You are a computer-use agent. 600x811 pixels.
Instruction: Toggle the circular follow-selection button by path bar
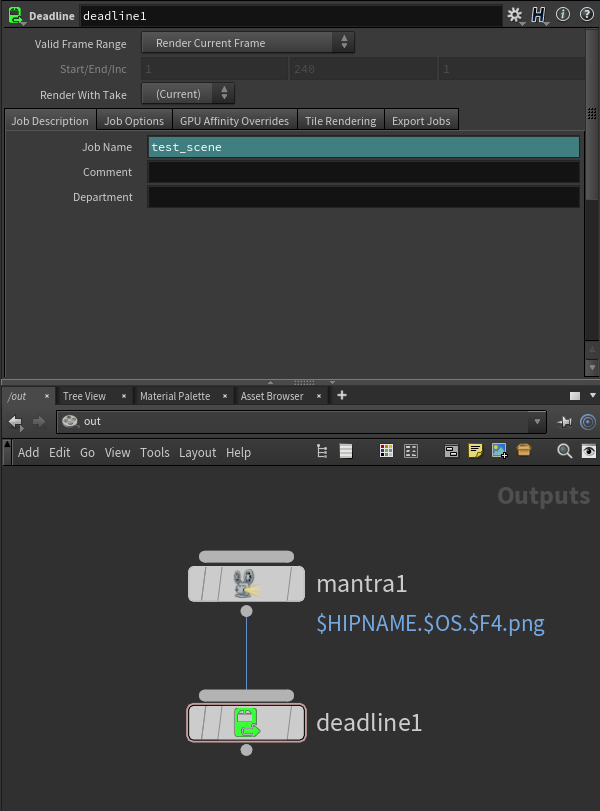[x=588, y=421]
